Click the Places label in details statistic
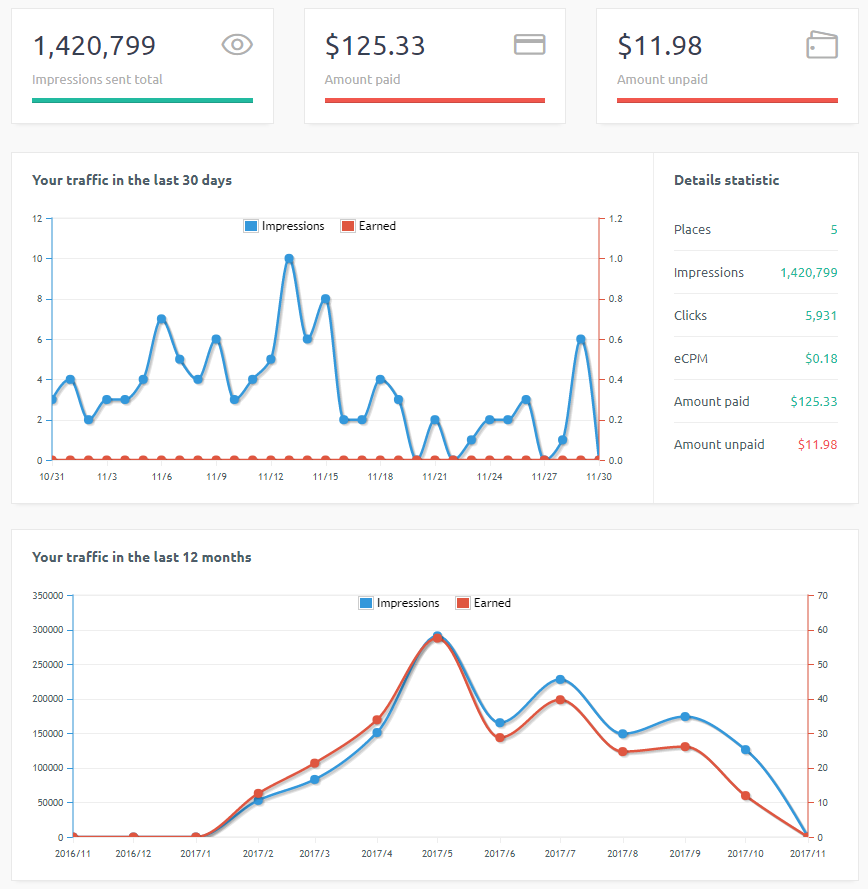This screenshot has height=889, width=868. pyautogui.click(x=692, y=230)
